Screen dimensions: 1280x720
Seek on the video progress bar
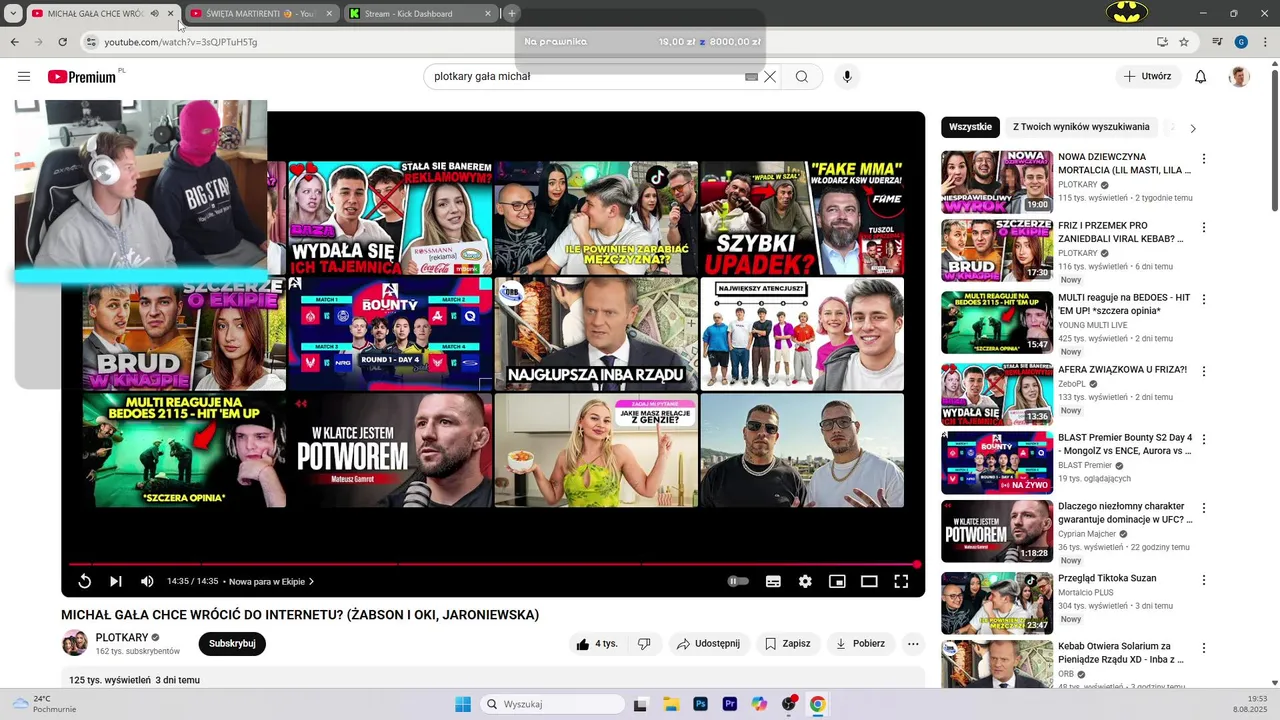[x=493, y=564]
